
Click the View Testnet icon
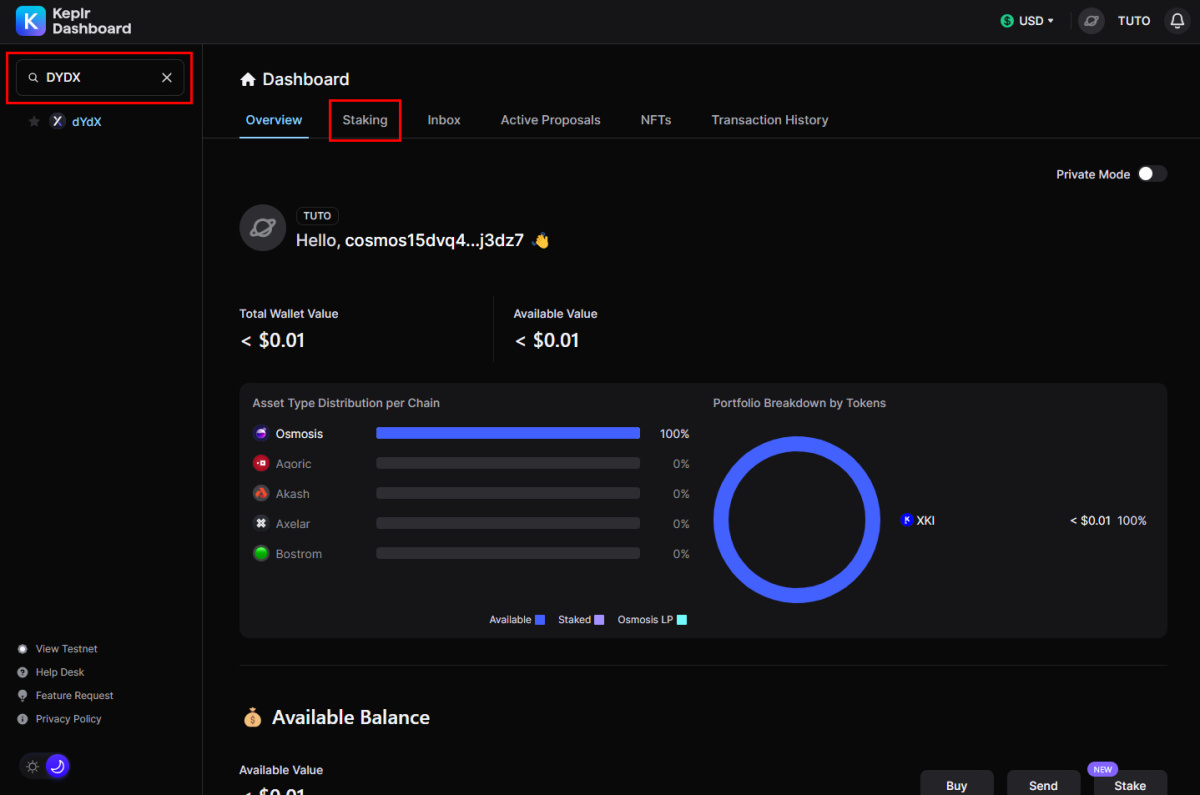[x=23, y=649]
